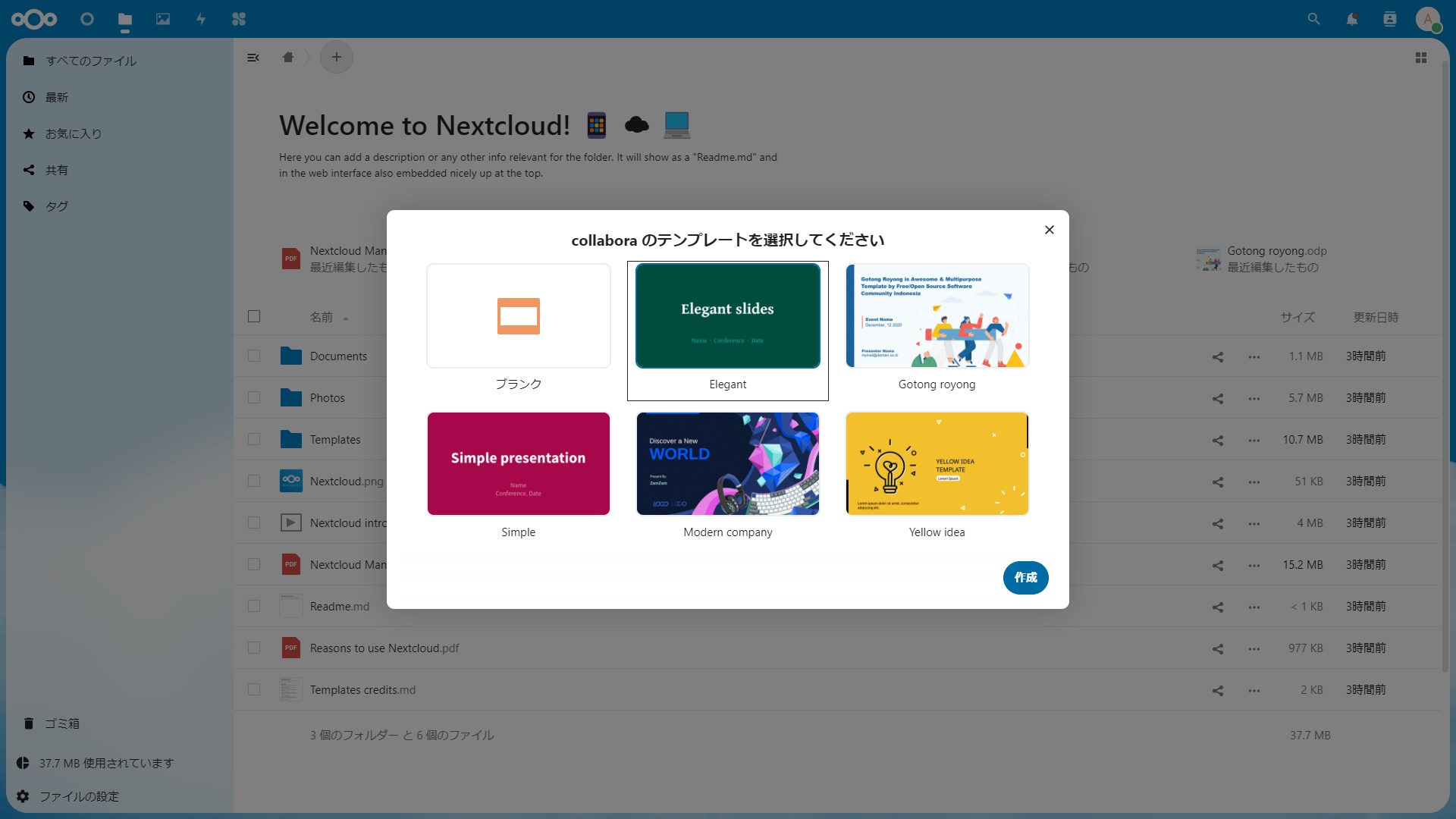Check the Photos folder checkbox
The image size is (1456, 819).
tap(254, 398)
